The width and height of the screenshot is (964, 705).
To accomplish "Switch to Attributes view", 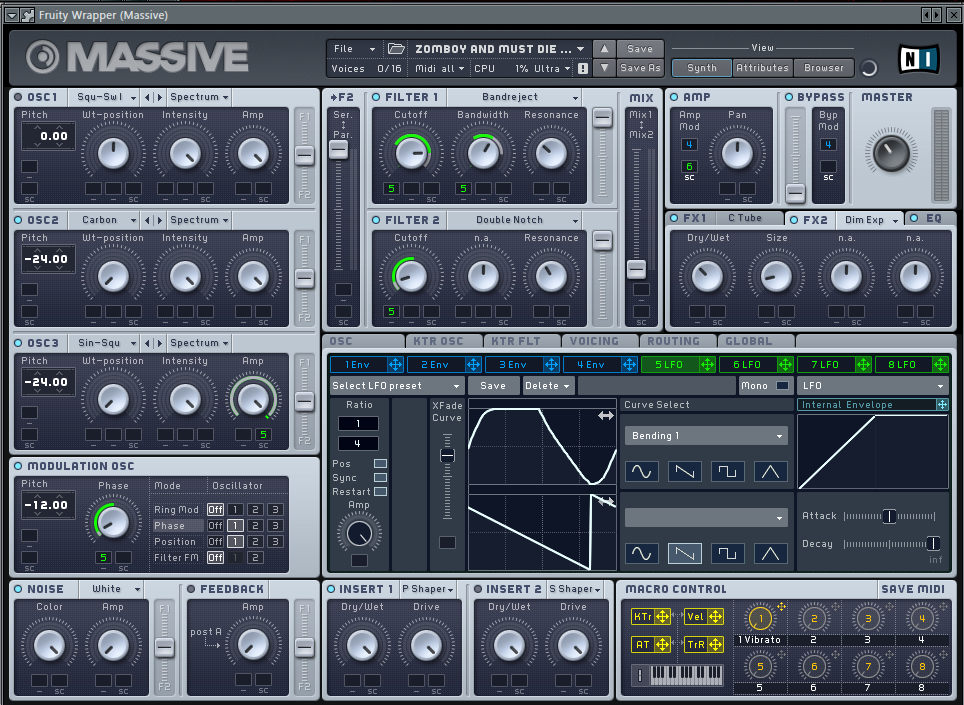I will [x=762, y=68].
